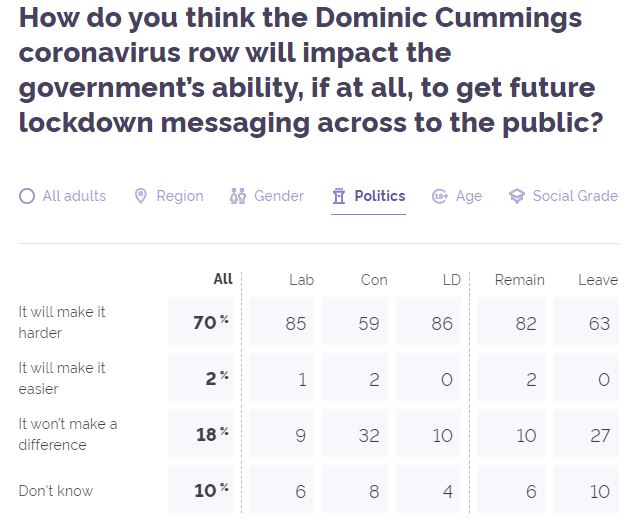Image resolution: width=634 pixels, height=530 pixels.
Task: Click the circle icon beside All adults
Action: click(x=27, y=196)
